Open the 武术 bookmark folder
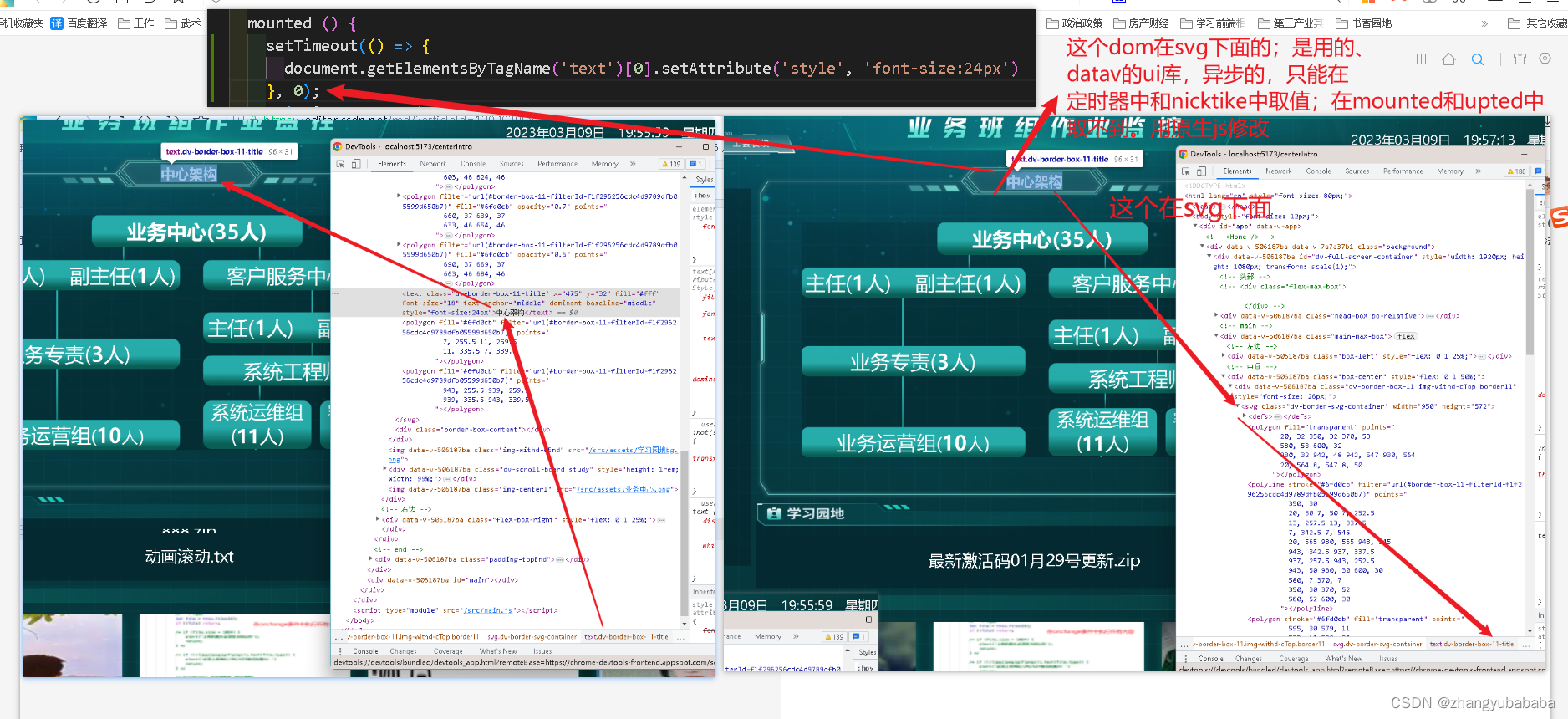This screenshot has width=1568, height=719. coord(183,23)
